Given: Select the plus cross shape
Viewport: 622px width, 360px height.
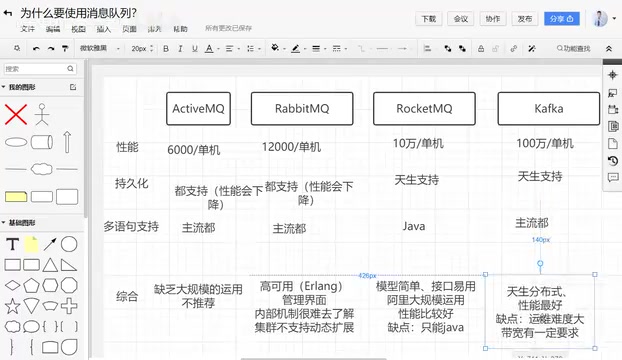Looking at the screenshot, I should click(x=69, y=306).
